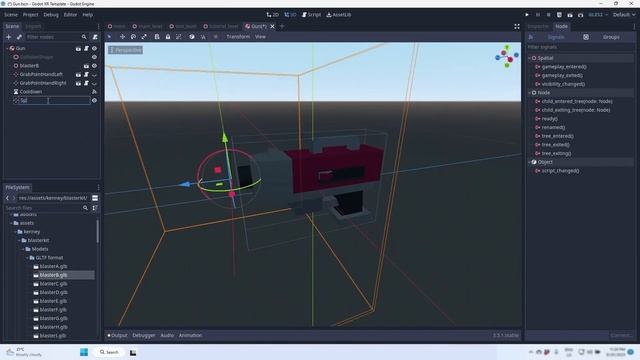Screen dimensions: 640x360
Task: Open the Windows Start menu
Action: (x=84, y=352)
